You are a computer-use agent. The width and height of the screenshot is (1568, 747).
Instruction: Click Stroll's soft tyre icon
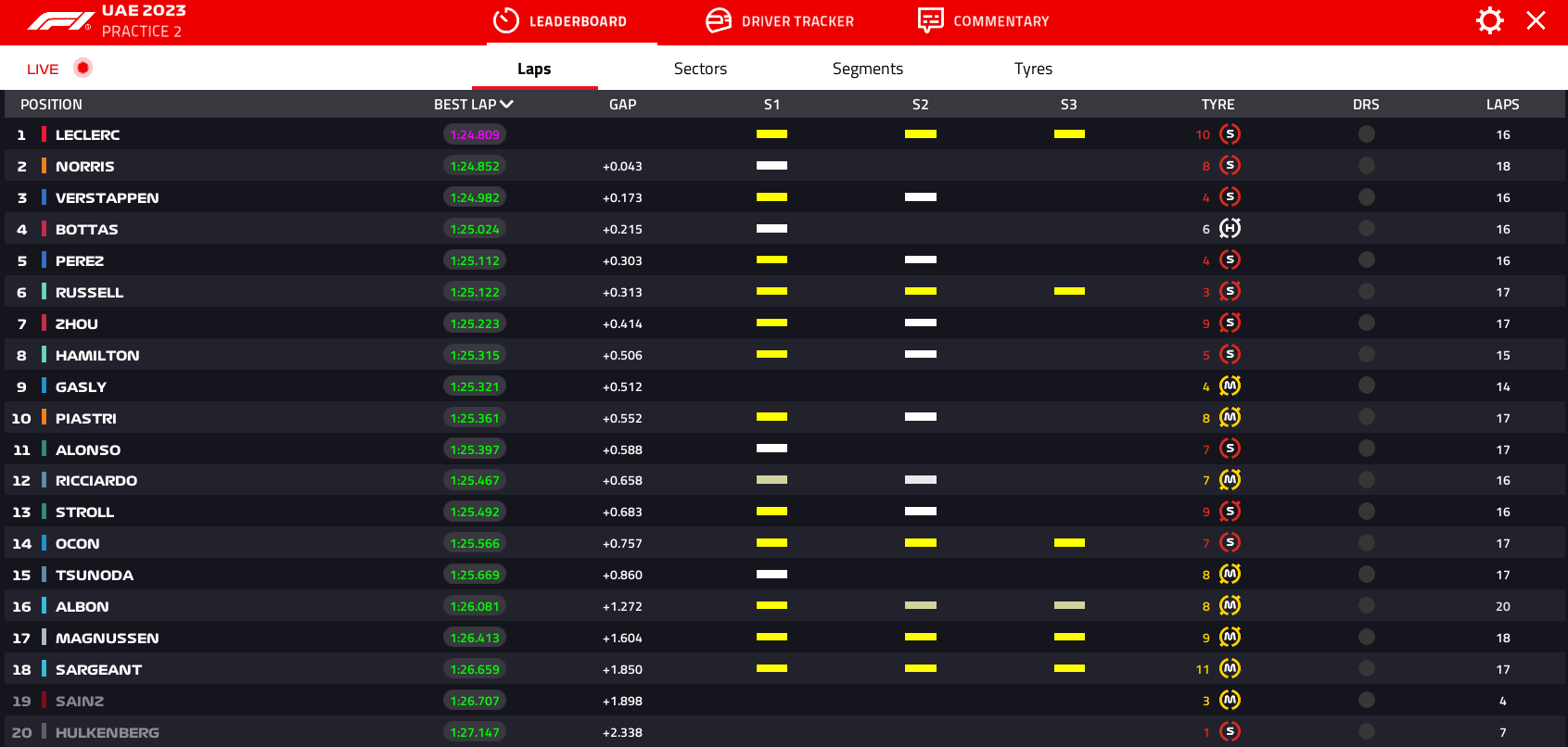pyautogui.click(x=1230, y=512)
